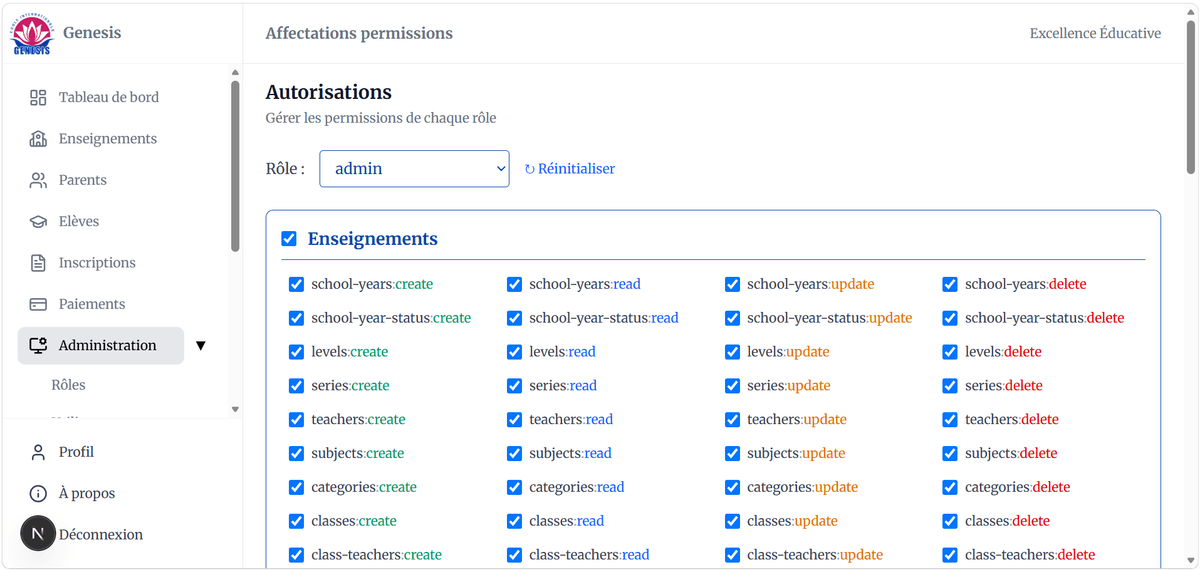The height and width of the screenshot is (570, 1200).
Task: Click the round N badge icon
Action: 38,534
